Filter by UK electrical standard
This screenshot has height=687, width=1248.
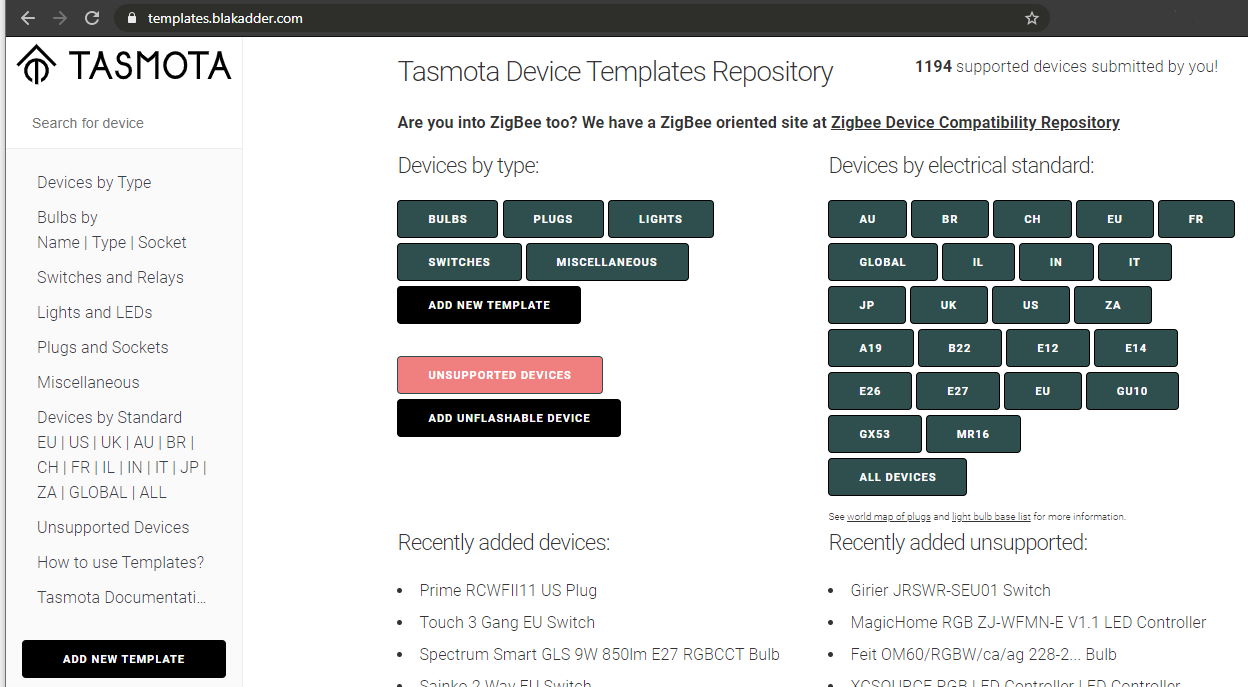949,305
